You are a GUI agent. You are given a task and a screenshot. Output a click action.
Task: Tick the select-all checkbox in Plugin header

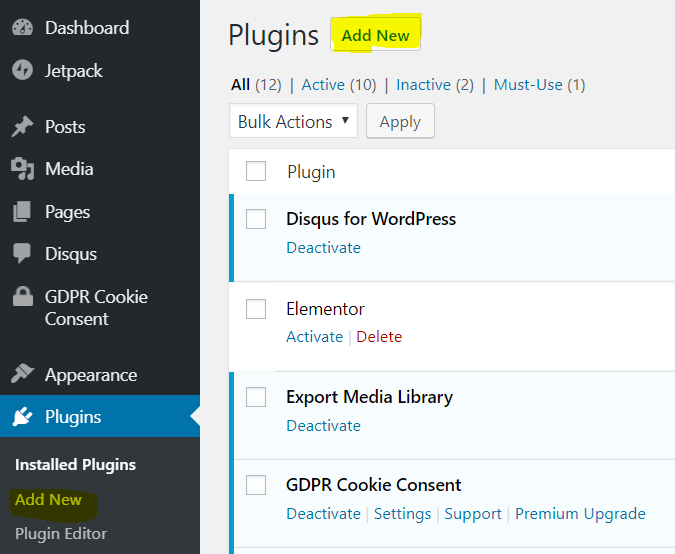coord(256,171)
